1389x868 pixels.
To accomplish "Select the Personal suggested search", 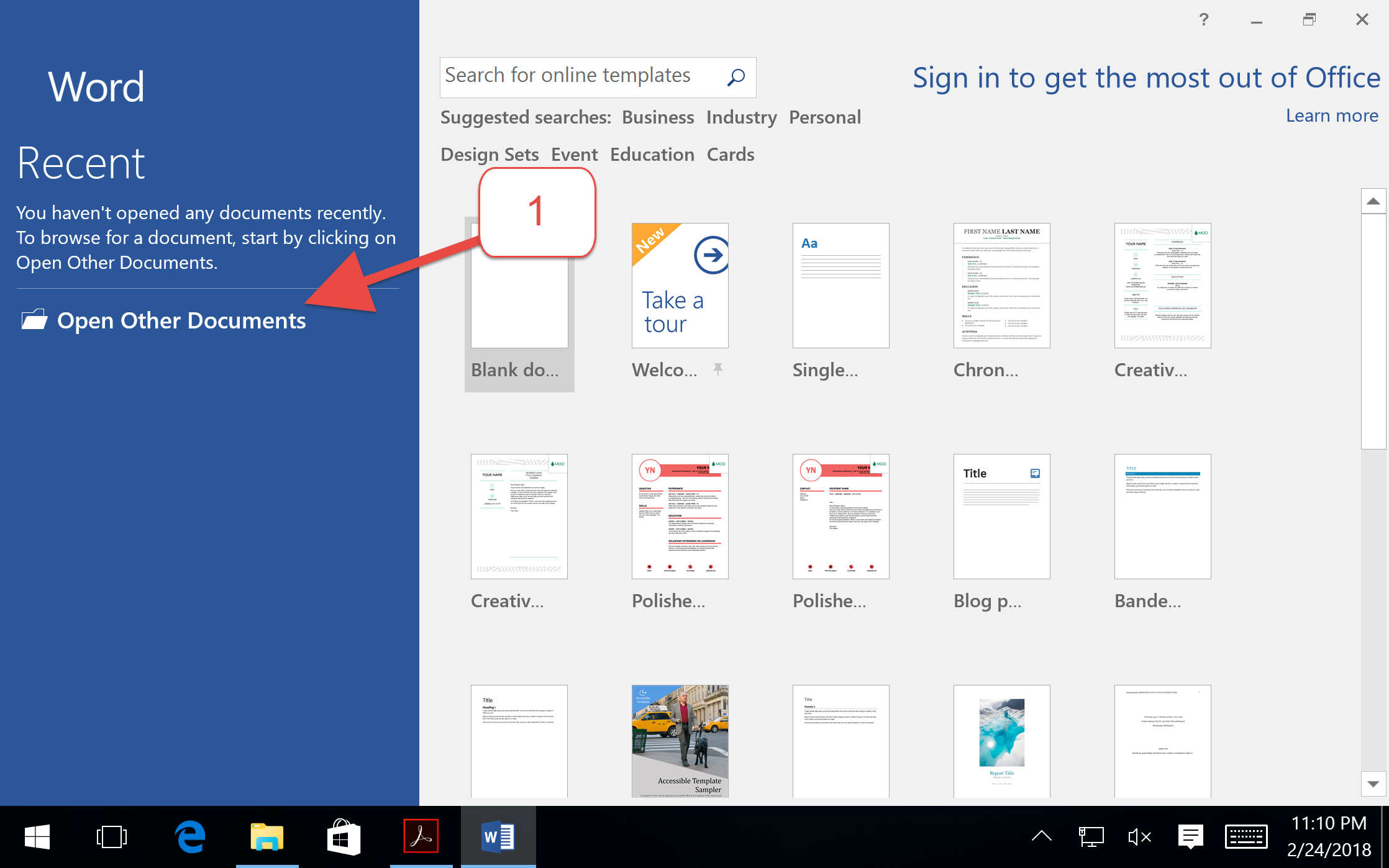I will click(x=824, y=117).
